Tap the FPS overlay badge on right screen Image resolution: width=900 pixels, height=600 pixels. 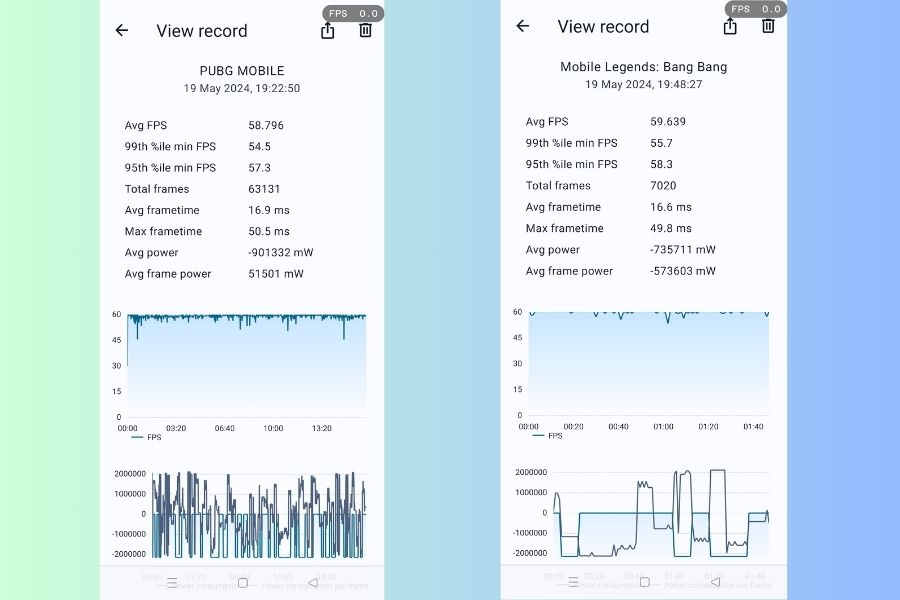click(755, 9)
